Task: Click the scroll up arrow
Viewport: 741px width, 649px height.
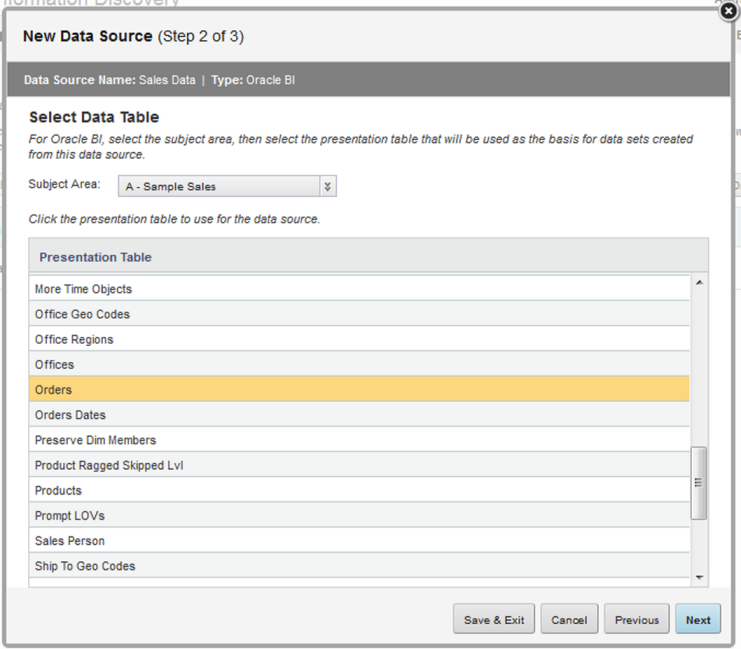Action: [699, 282]
